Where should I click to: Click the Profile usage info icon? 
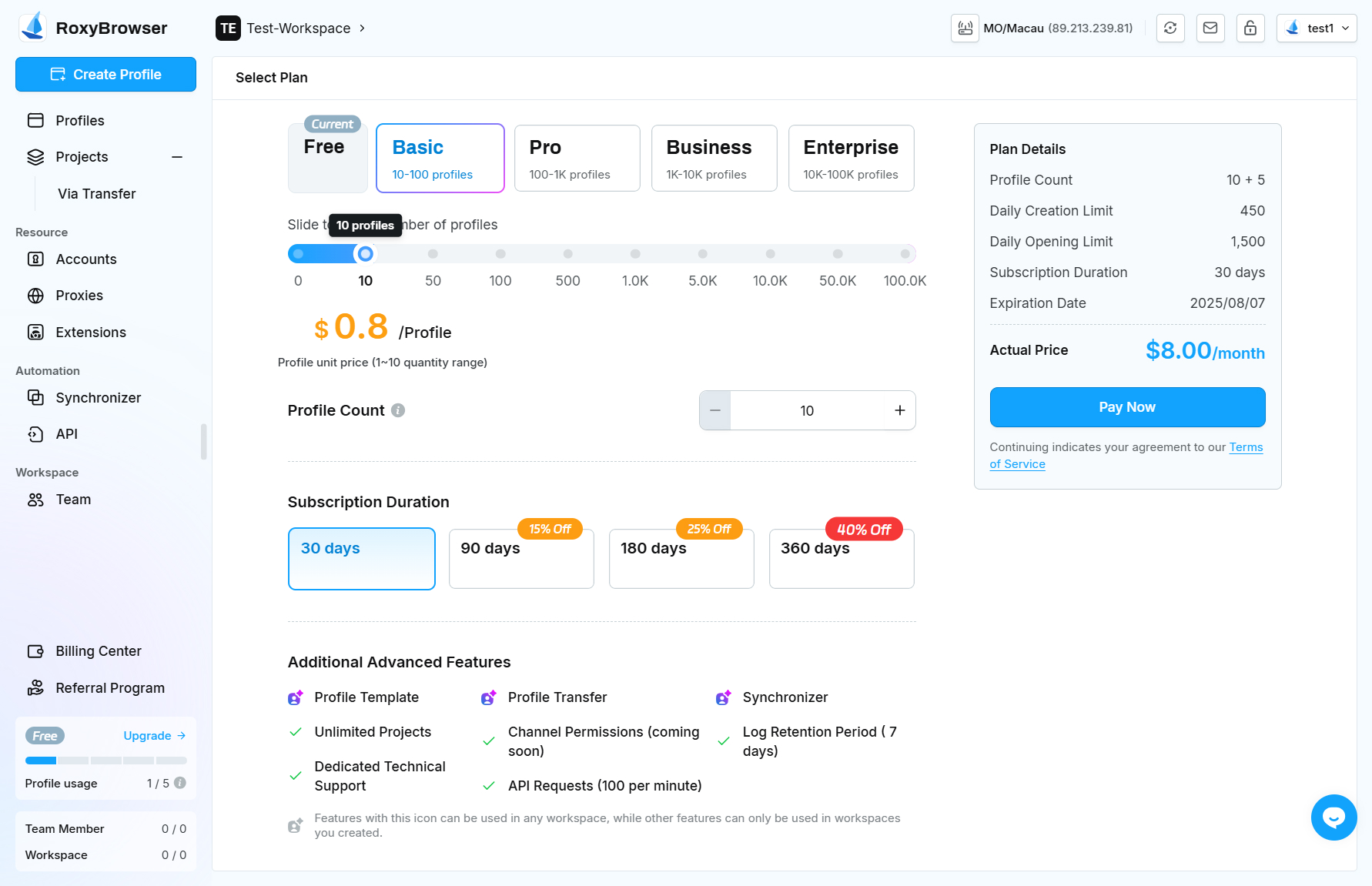pyautogui.click(x=180, y=783)
